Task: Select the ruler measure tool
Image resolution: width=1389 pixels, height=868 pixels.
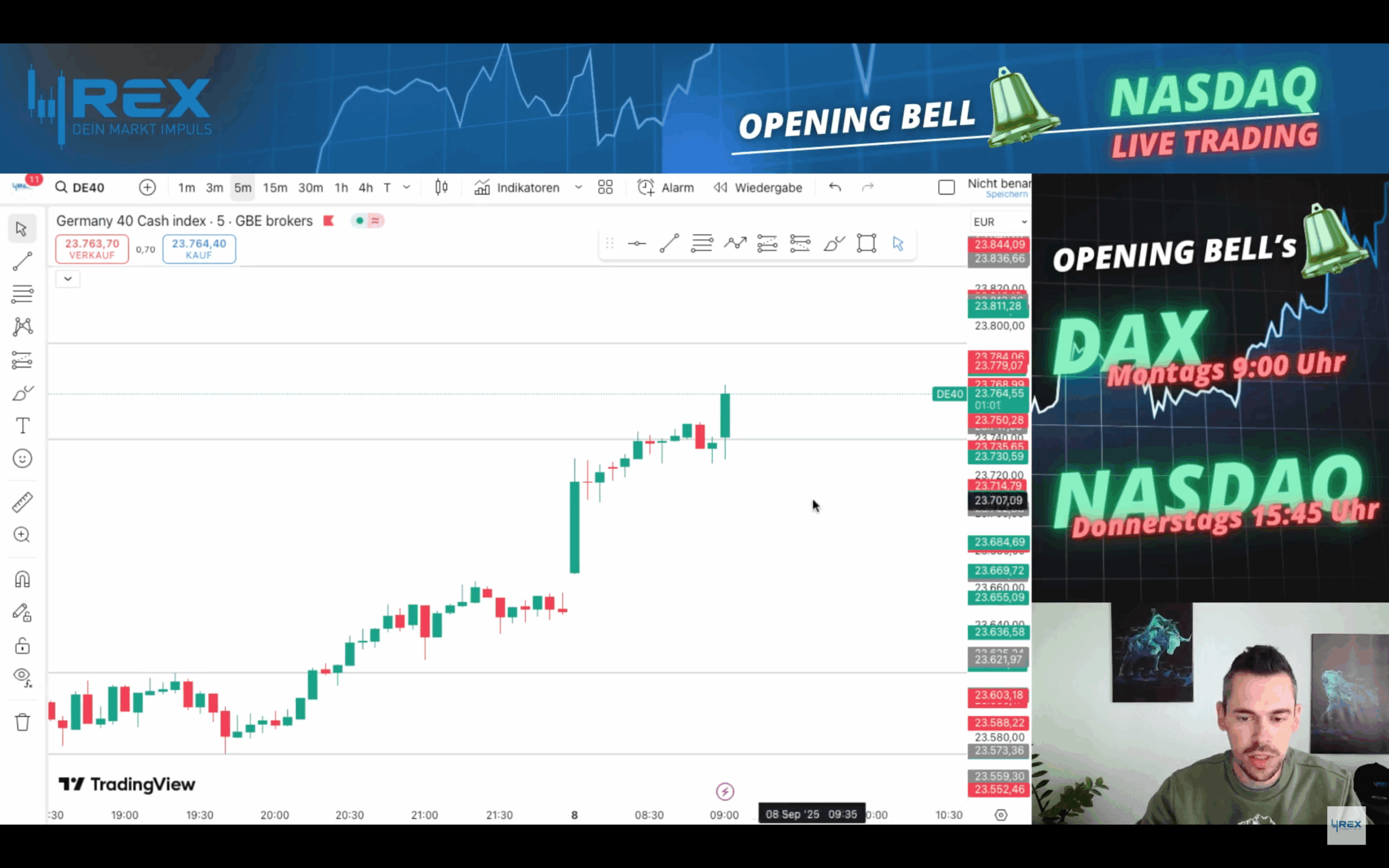Action: tap(22, 502)
